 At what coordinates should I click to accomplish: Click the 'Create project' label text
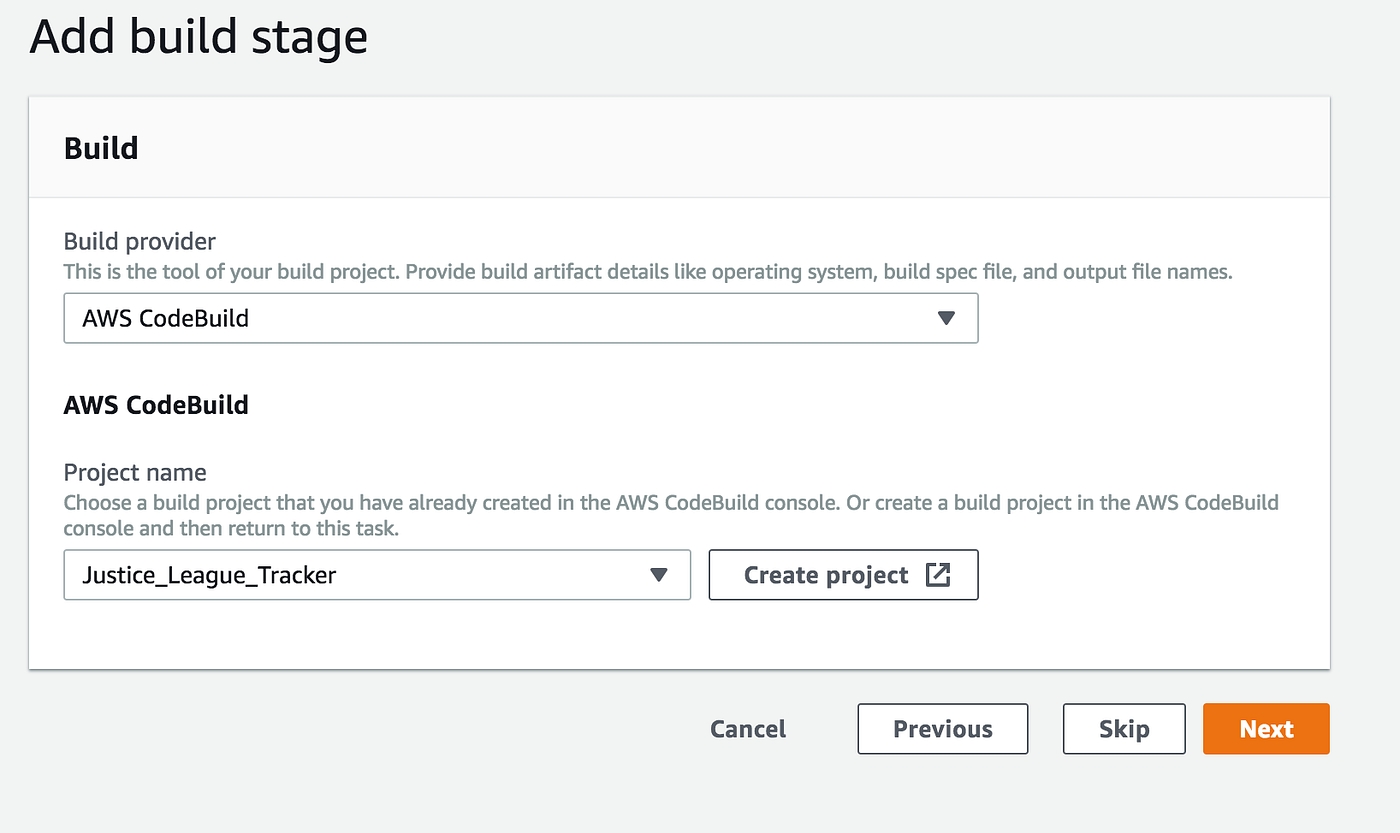click(826, 575)
